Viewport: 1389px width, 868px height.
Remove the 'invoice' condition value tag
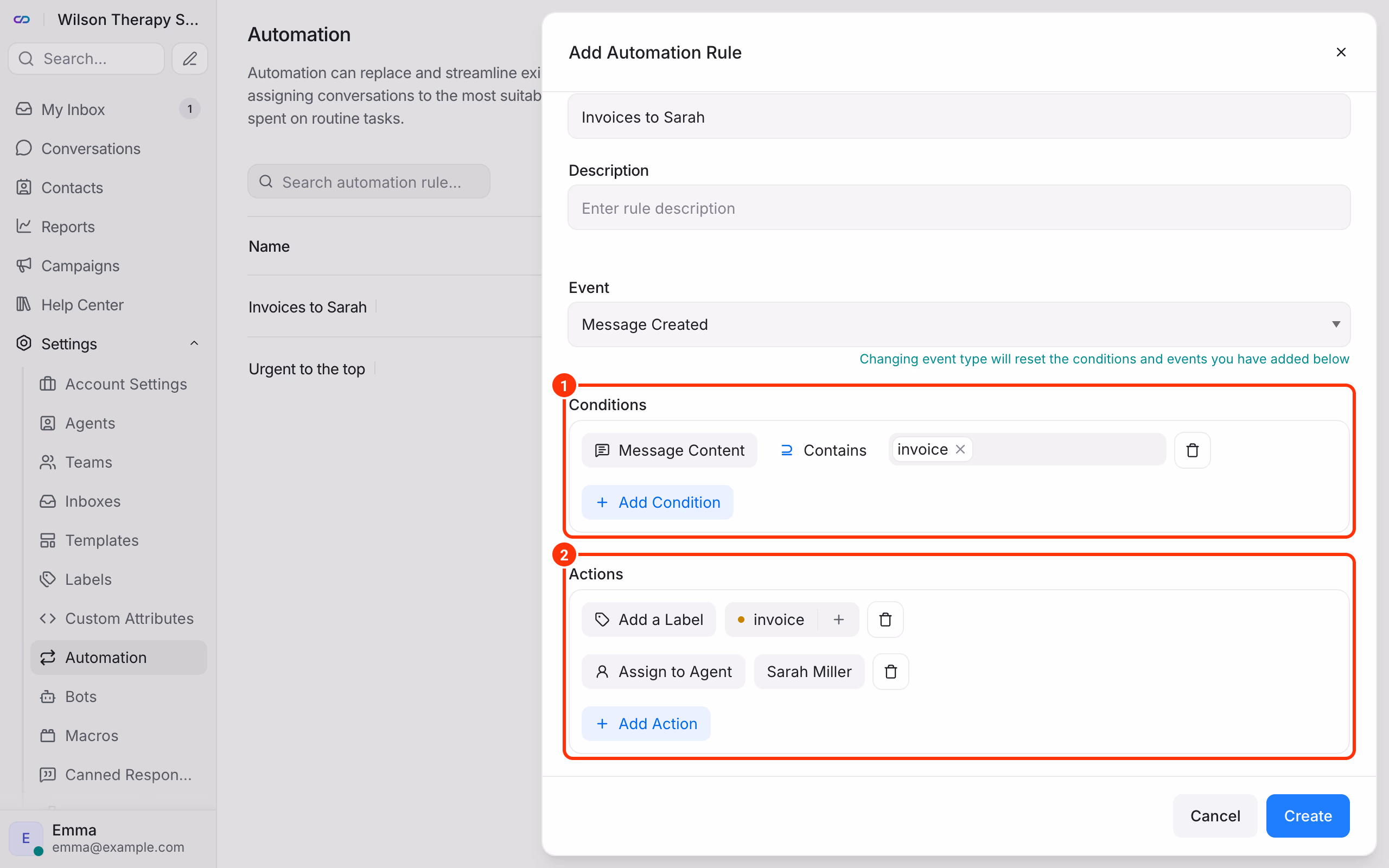point(960,449)
